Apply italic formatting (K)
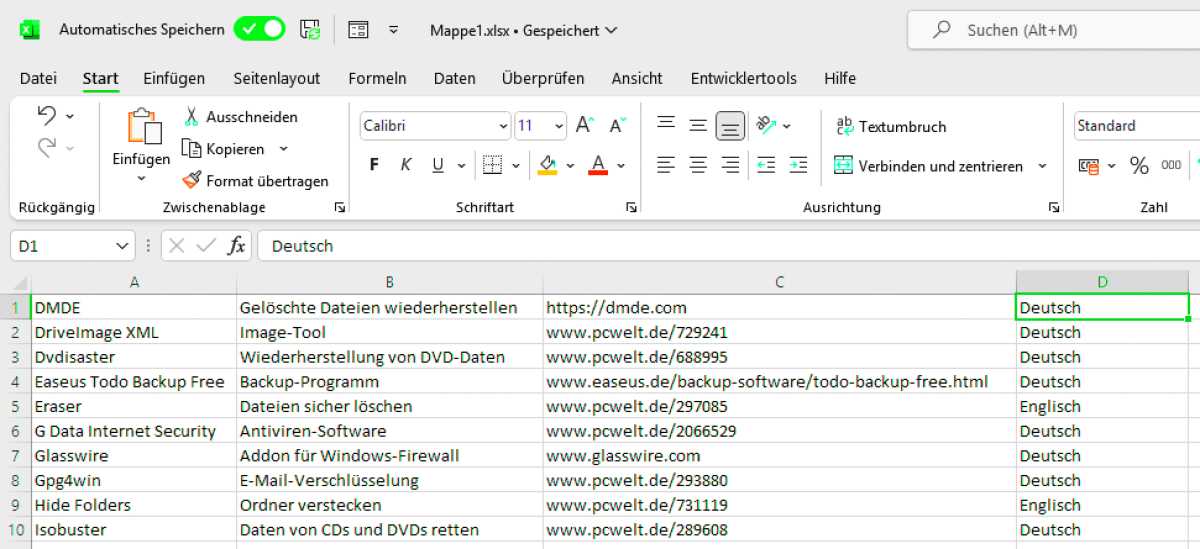The width and height of the screenshot is (1200, 549). (x=406, y=165)
